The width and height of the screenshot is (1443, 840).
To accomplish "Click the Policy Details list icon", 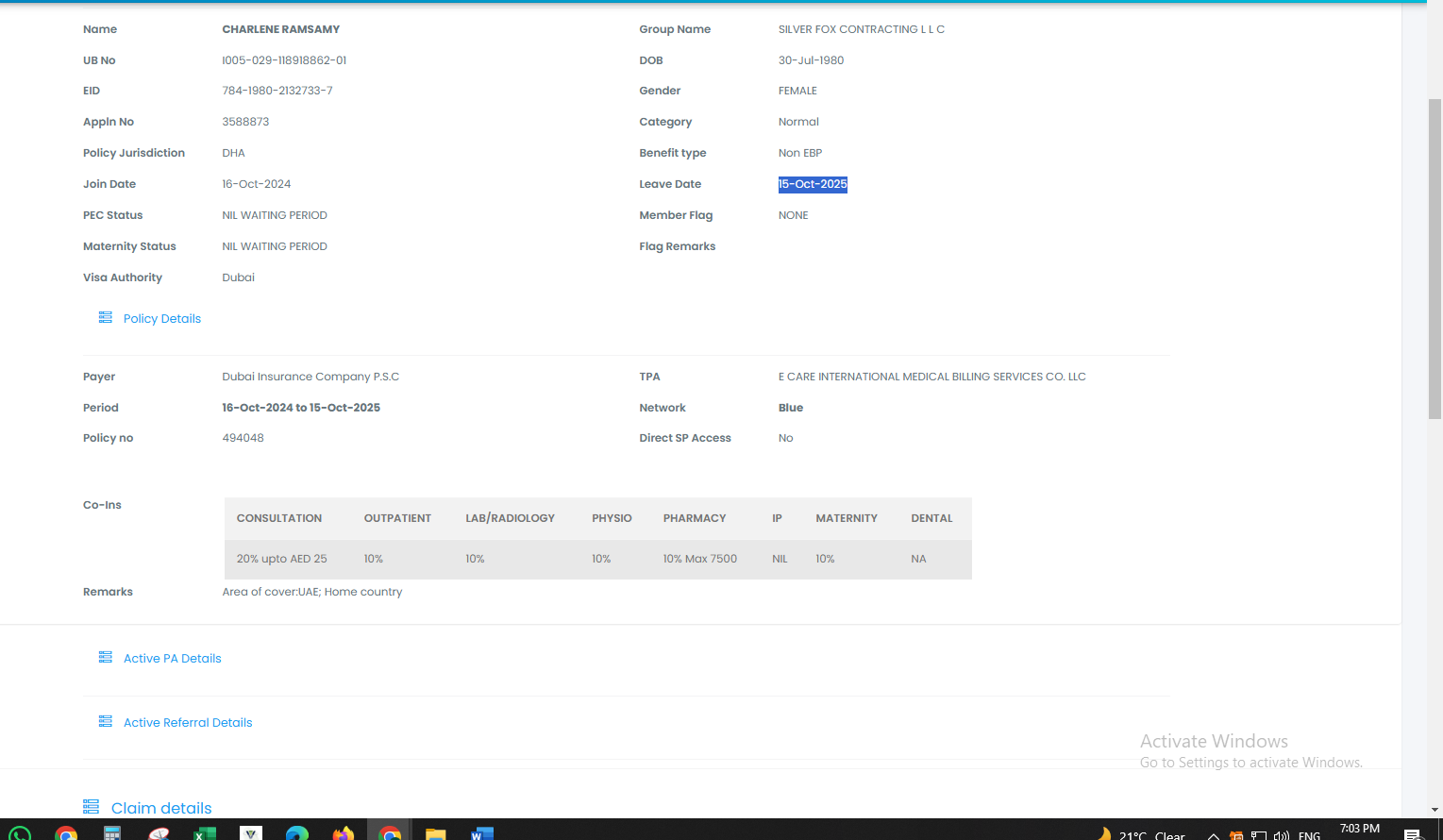I will point(106,318).
